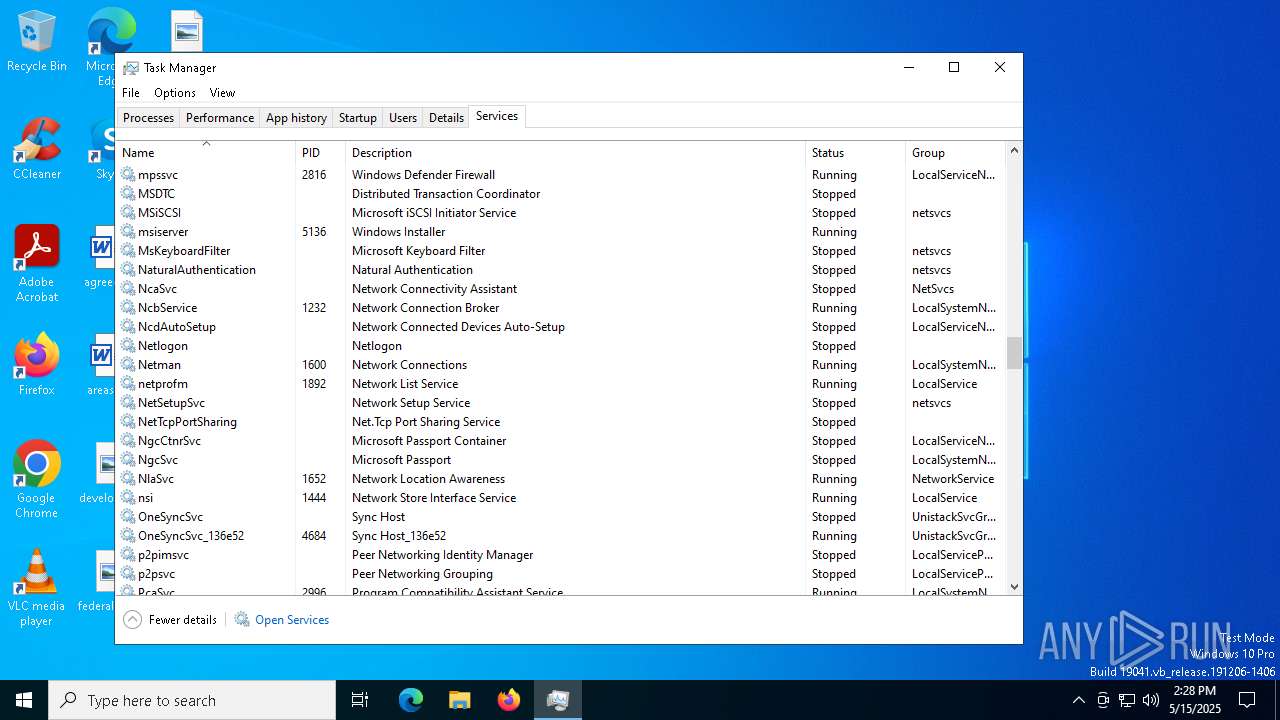Sort services by the Description column
This screenshot has height=720, width=1280.
click(x=576, y=153)
